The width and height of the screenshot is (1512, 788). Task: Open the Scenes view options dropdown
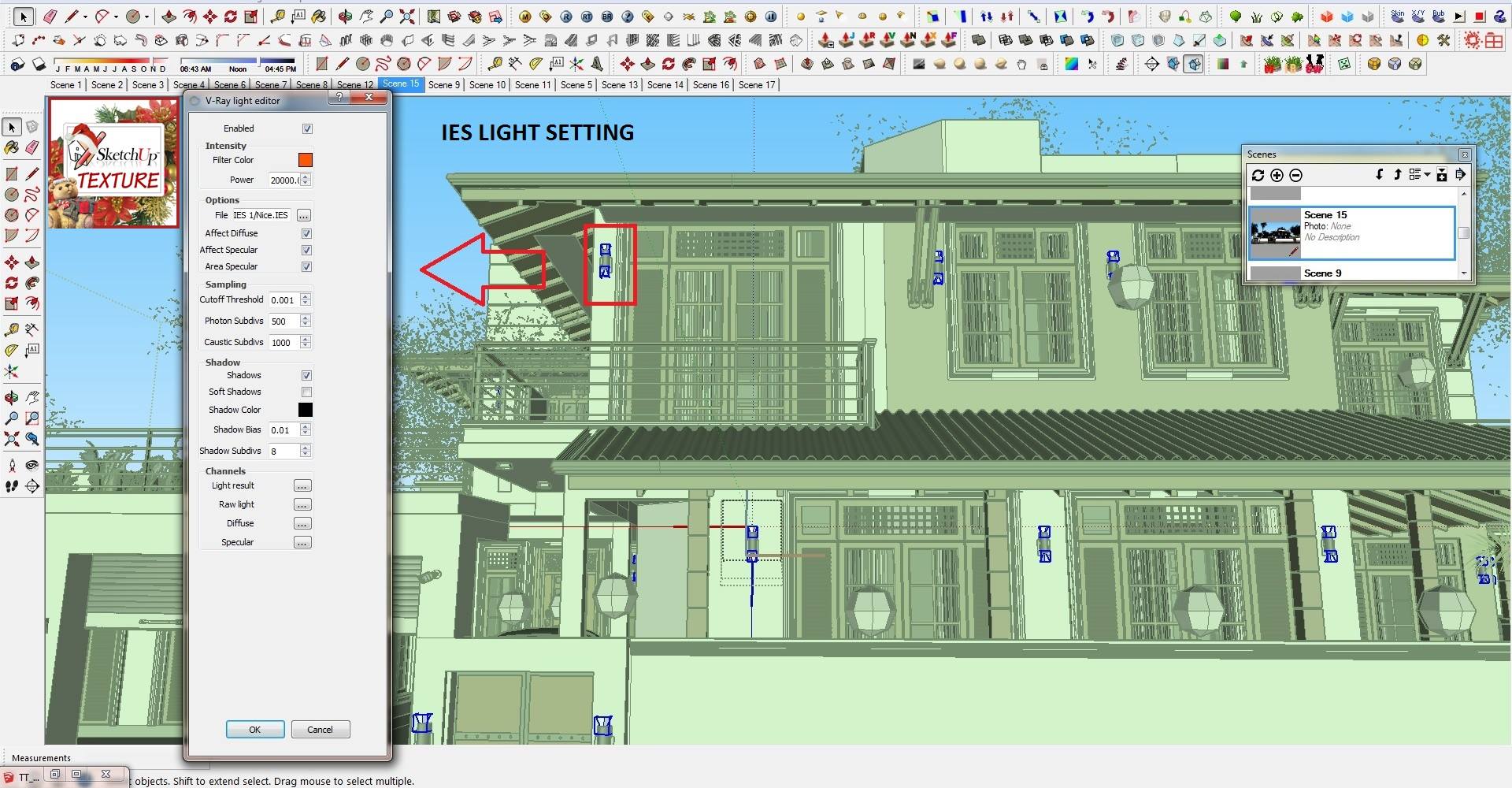(x=1419, y=174)
